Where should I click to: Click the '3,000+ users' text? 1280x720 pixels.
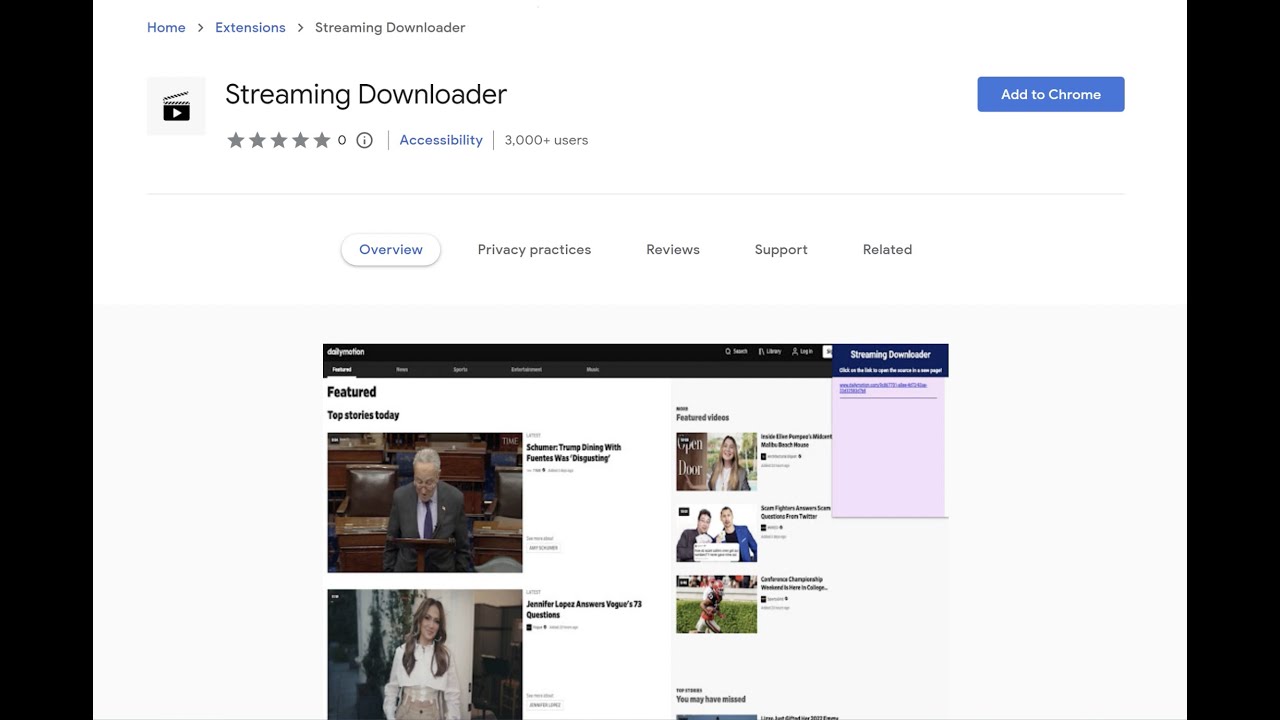pos(546,140)
